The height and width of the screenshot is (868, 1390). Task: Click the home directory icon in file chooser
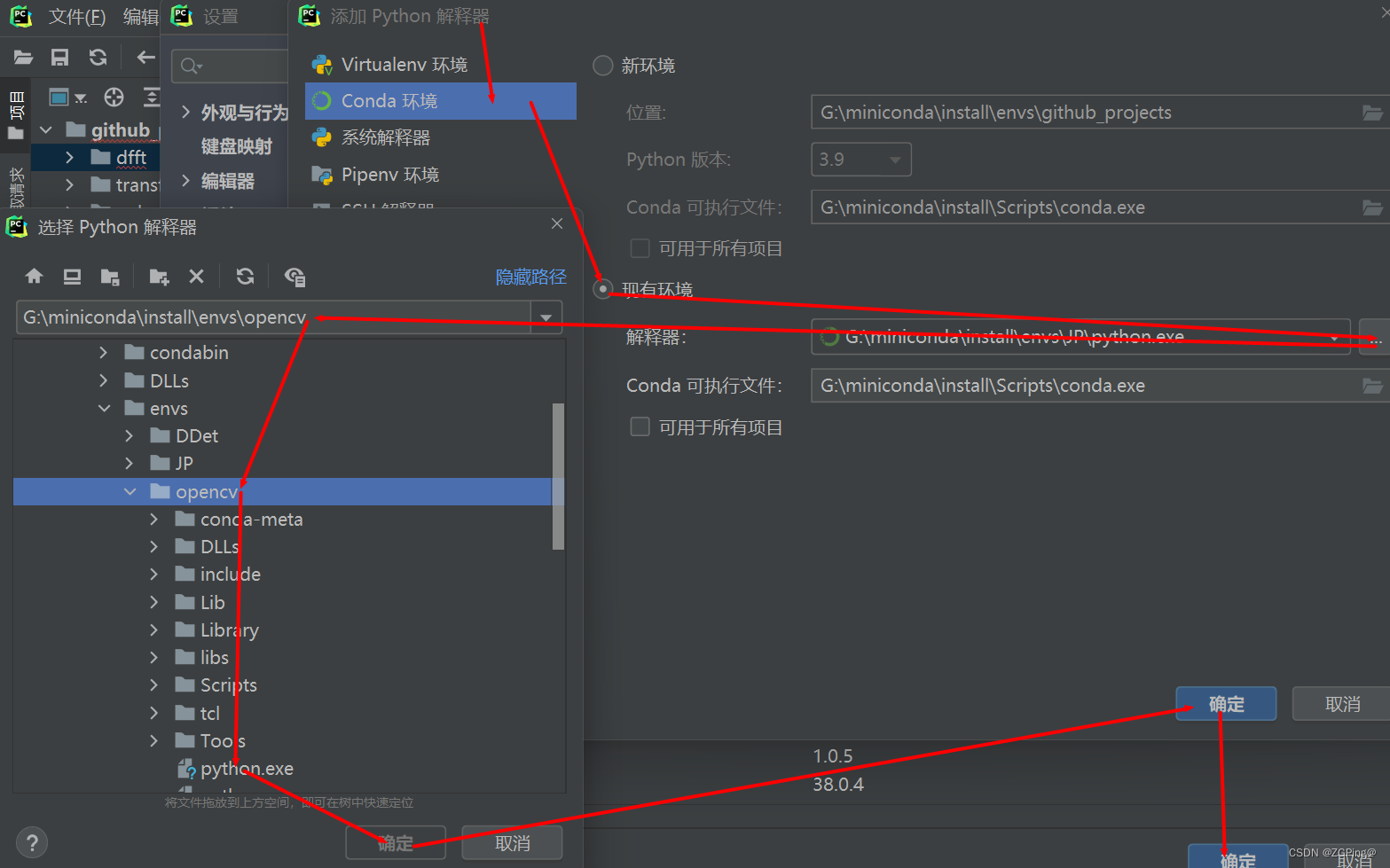pos(34,277)
